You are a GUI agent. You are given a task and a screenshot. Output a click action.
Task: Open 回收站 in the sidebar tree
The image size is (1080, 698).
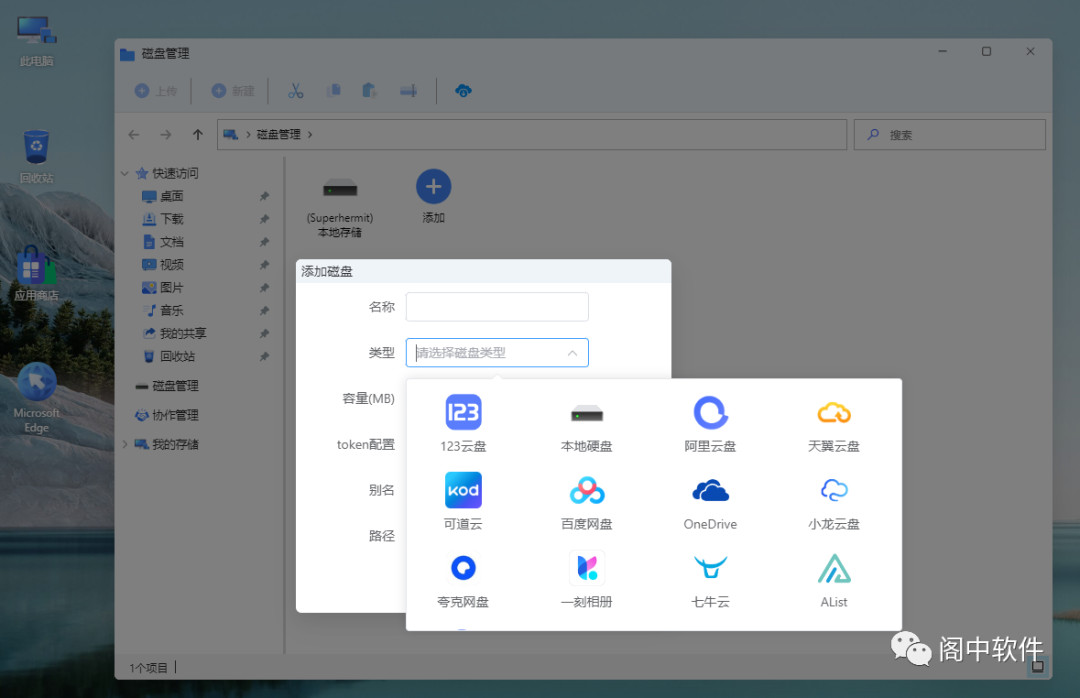pyautogui.click(x=169, y=356)
